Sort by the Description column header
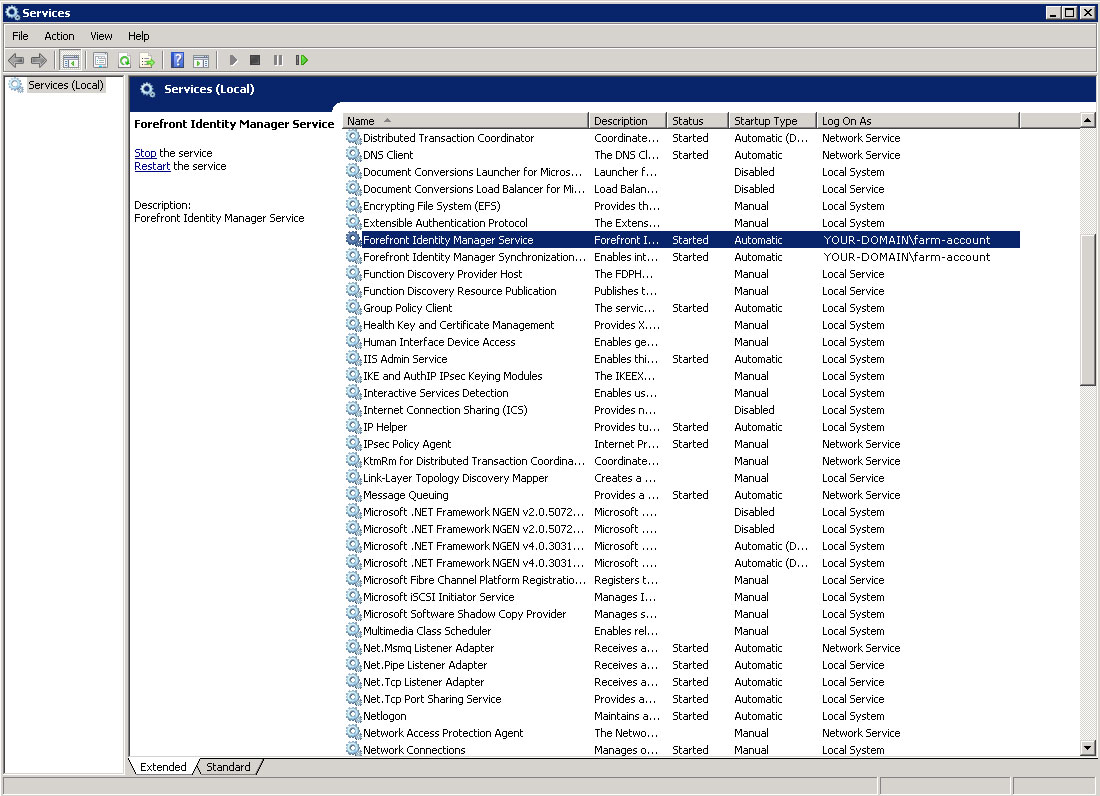The width and height of the screenshot is (1100, 796). click(x=626, y=121)
